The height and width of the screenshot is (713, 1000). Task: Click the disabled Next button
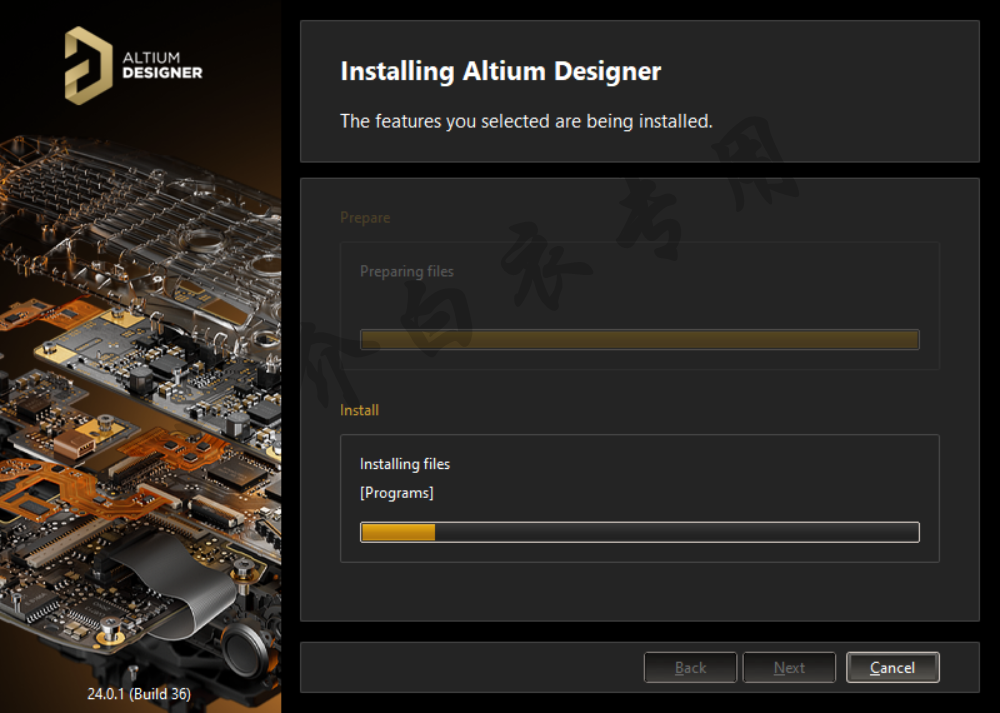click(x=789, y=667)
